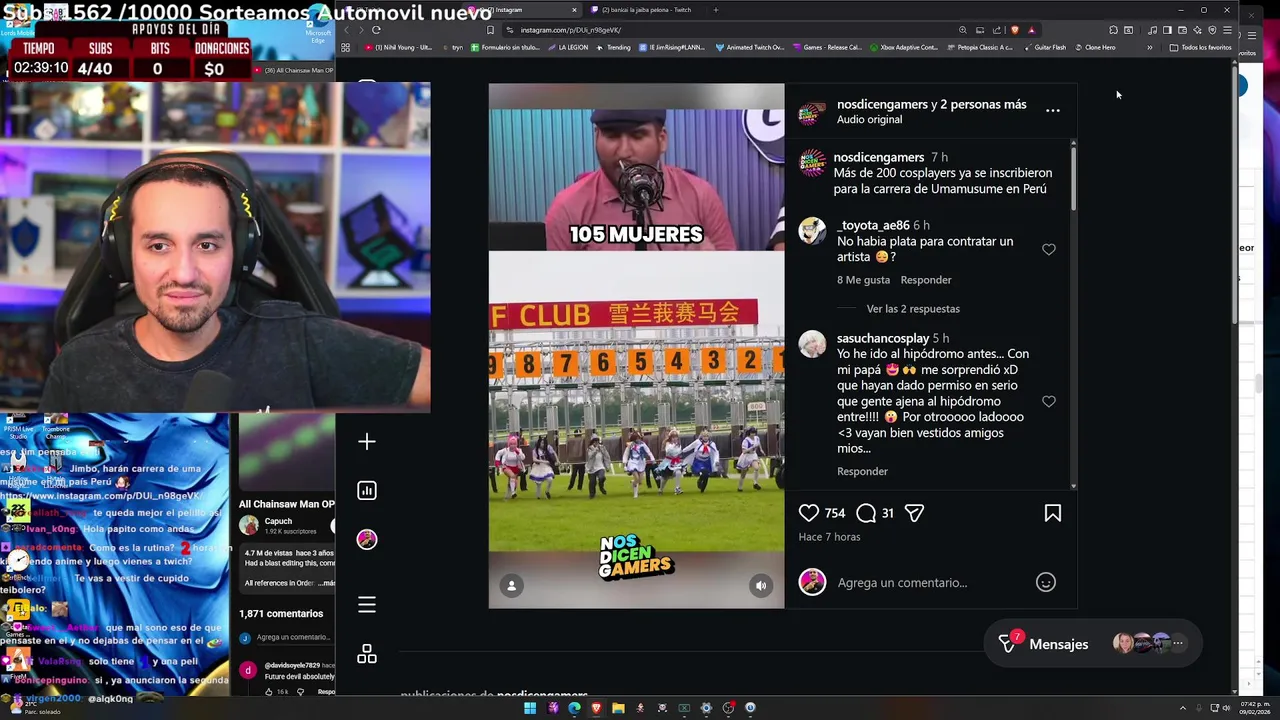Open the post's three-dot options menu
Viewport: 1280px width, 720px height.
tap(1053, 111)
